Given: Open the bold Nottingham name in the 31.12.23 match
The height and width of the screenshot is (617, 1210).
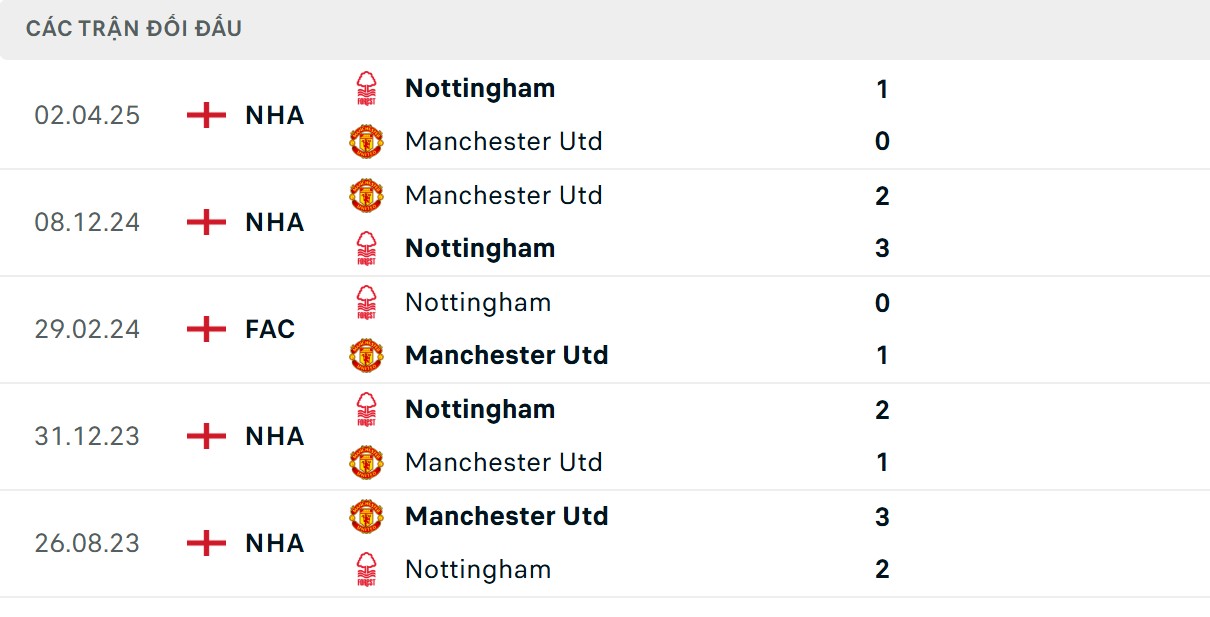Looking at the screenshot, I should (x=480, y=409).
